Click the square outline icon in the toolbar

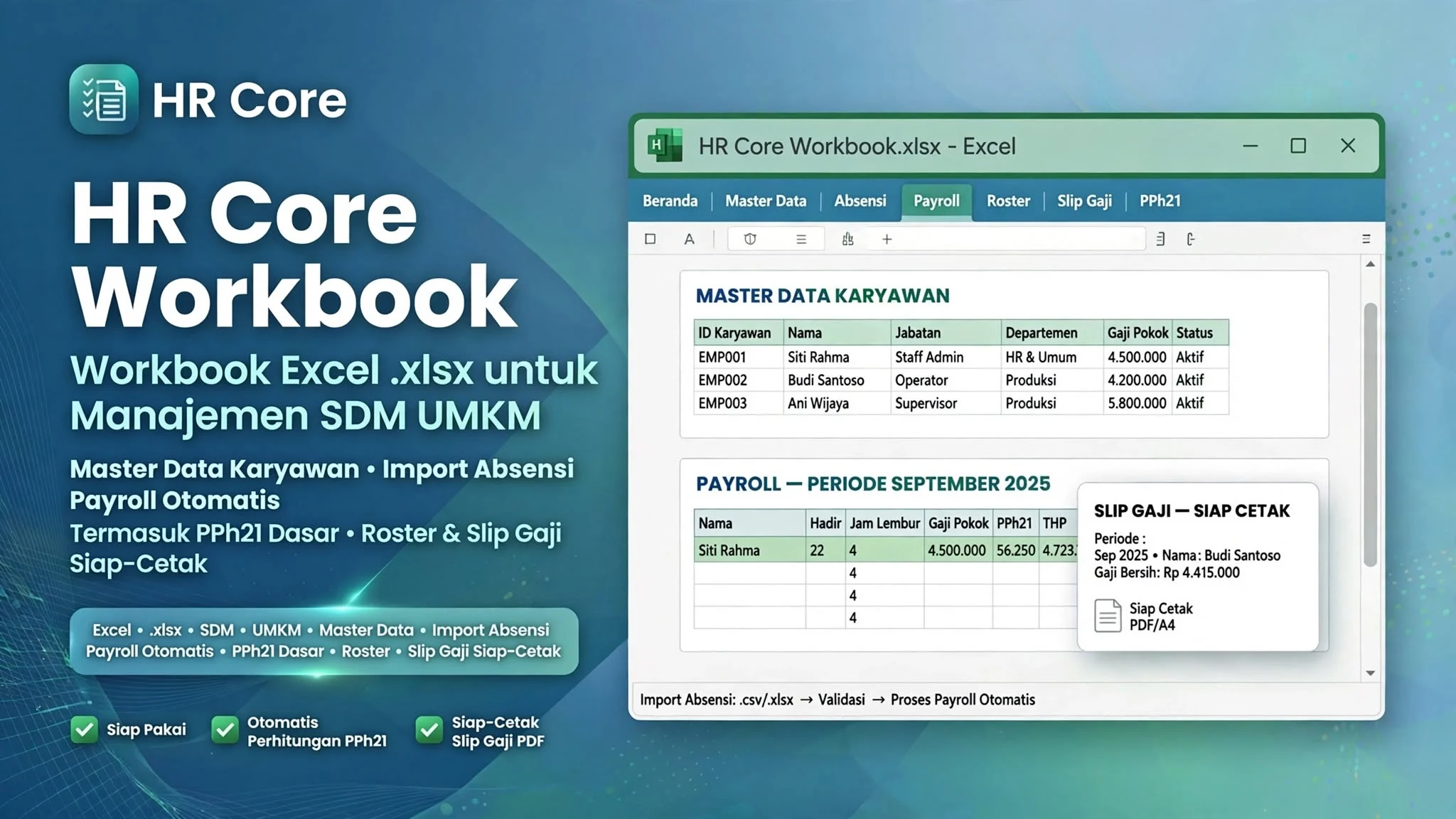[x=650, y=239]
